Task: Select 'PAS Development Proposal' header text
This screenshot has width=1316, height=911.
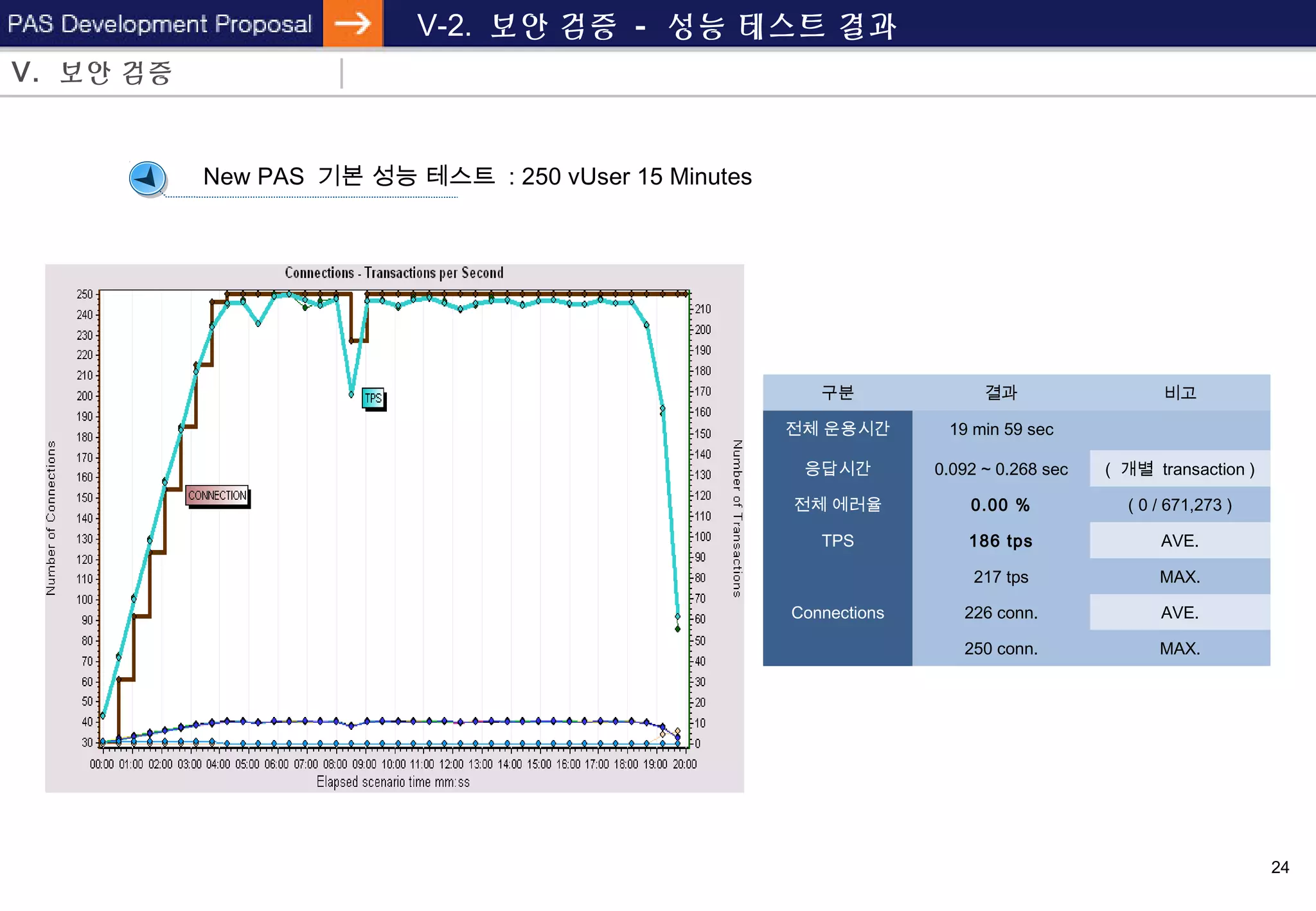Action: pos(159,24)
